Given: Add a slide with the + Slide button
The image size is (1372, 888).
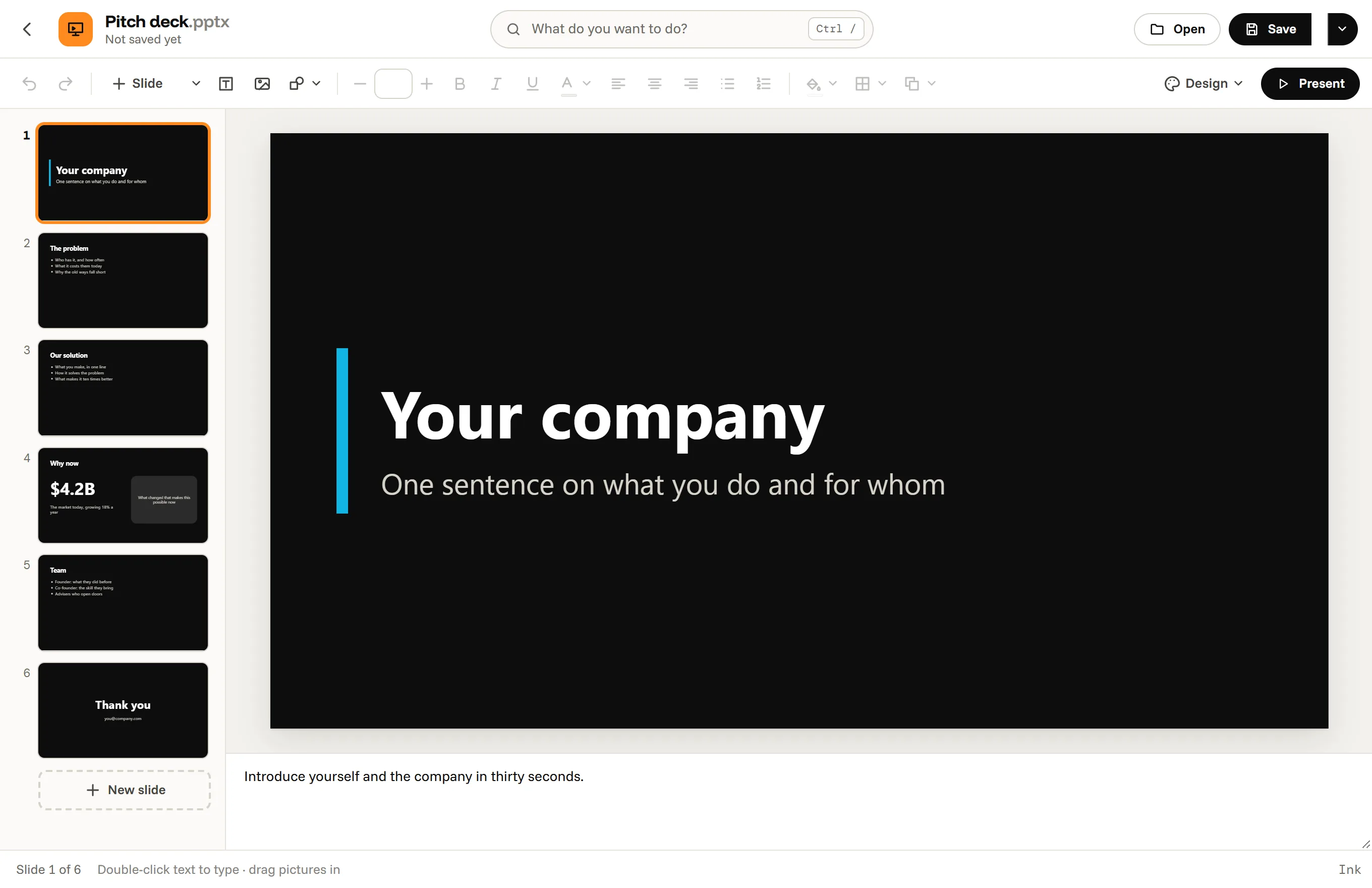Looking at the screenshot, I should (138, 84).
